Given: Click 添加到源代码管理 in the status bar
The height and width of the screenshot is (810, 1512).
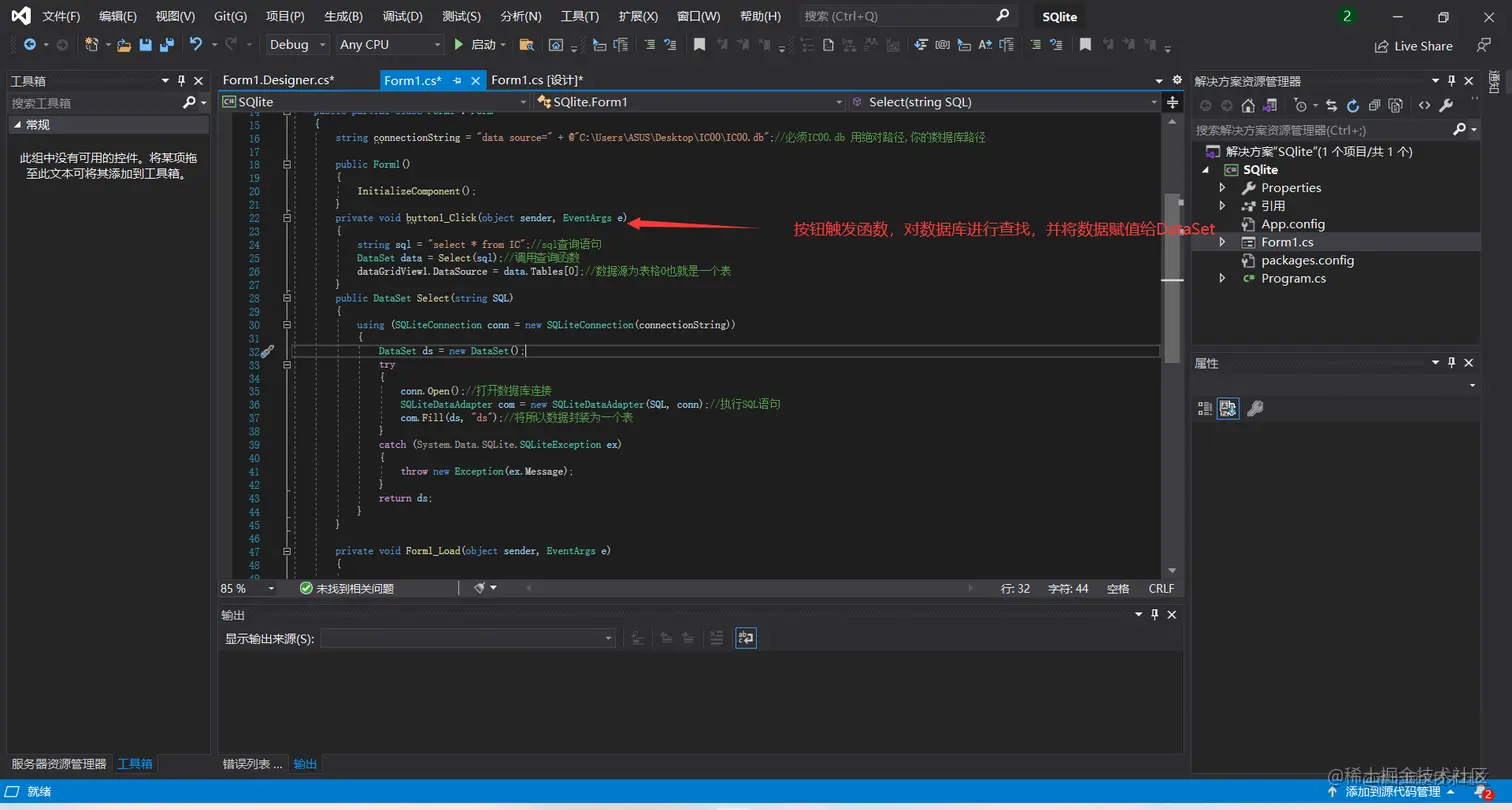Looking at the screenshot, I should (1392, 791).
